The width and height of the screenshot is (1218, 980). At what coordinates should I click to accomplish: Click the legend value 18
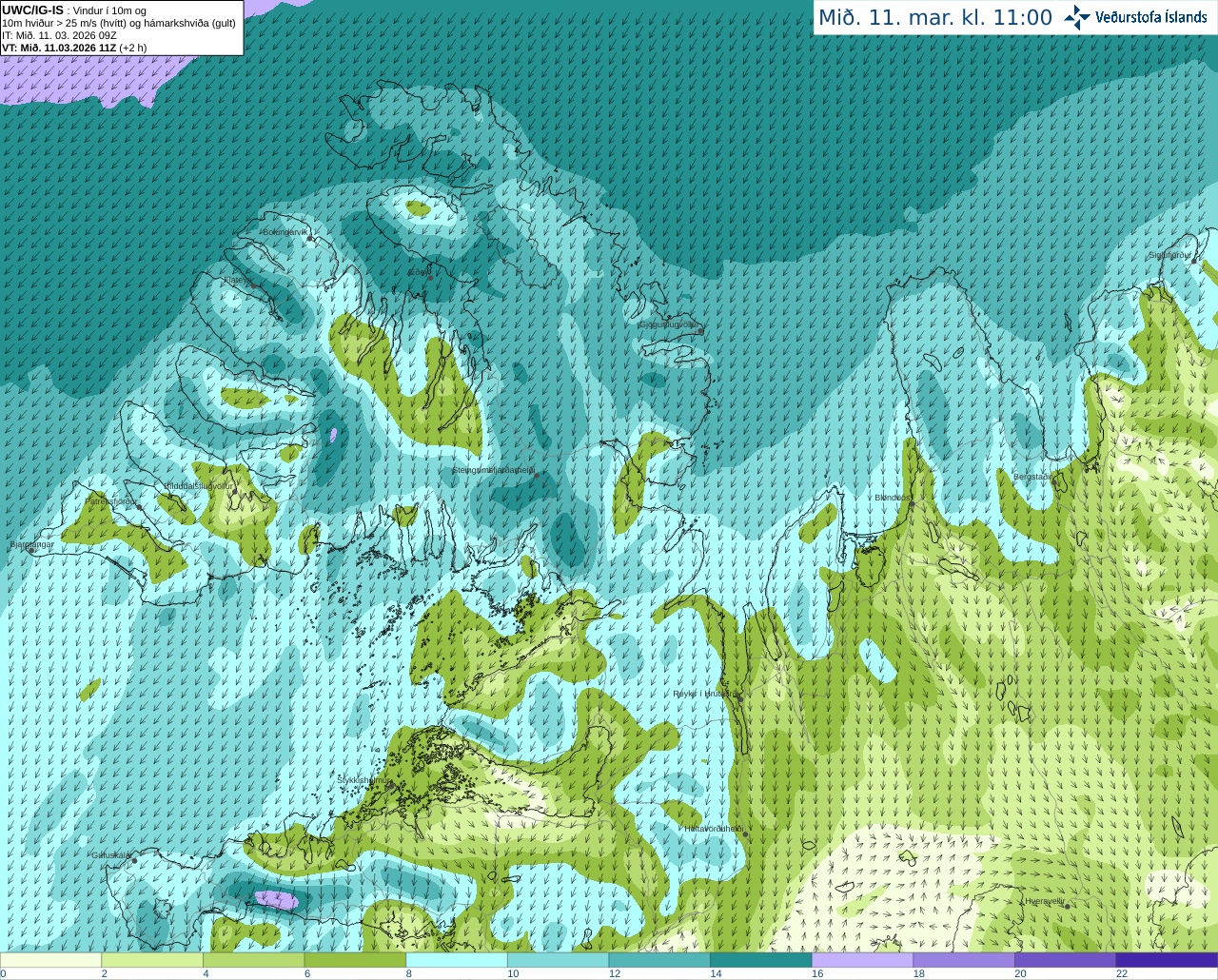point(919,973)
